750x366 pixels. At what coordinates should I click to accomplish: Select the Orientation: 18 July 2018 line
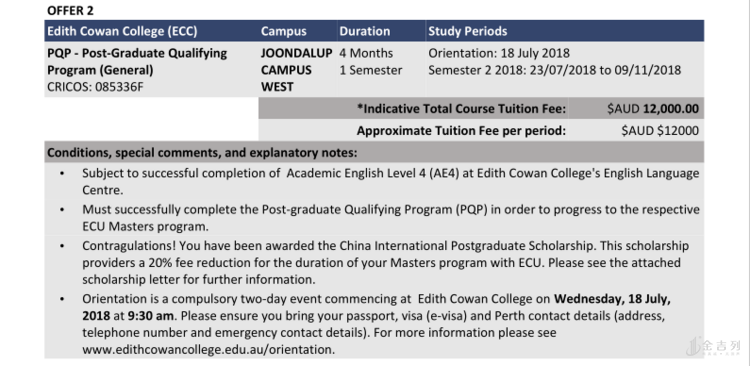tap(499, 53)
